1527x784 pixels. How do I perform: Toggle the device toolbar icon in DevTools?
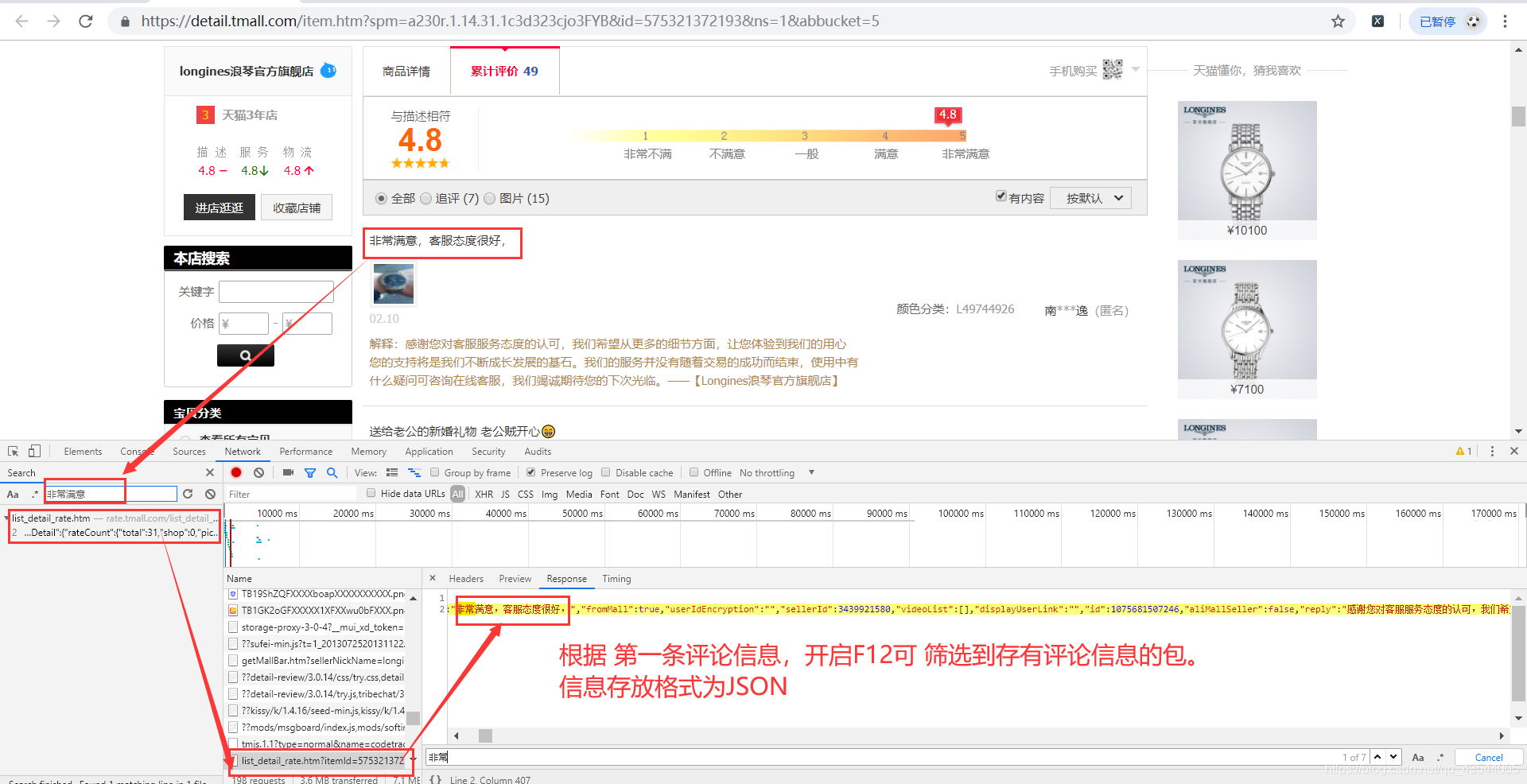click(34, 451)
